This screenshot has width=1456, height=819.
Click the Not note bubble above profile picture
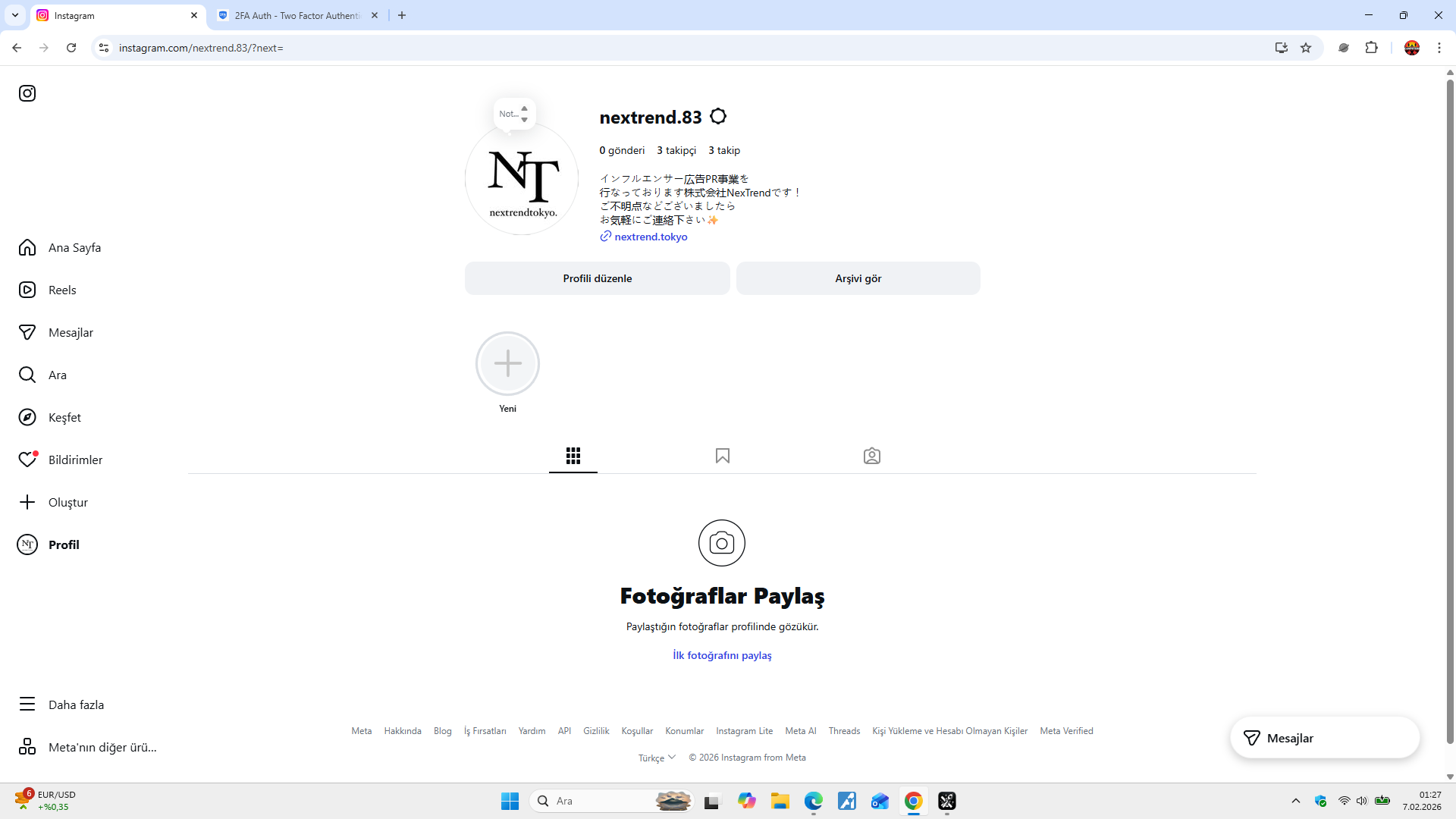tap(515, 114)
